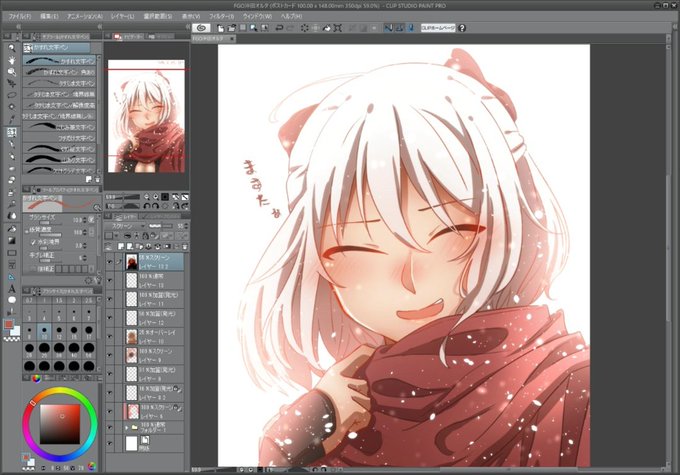Select the folder 1 layer row
This screenshot has height=475, width=680.
tap(144, 427)
